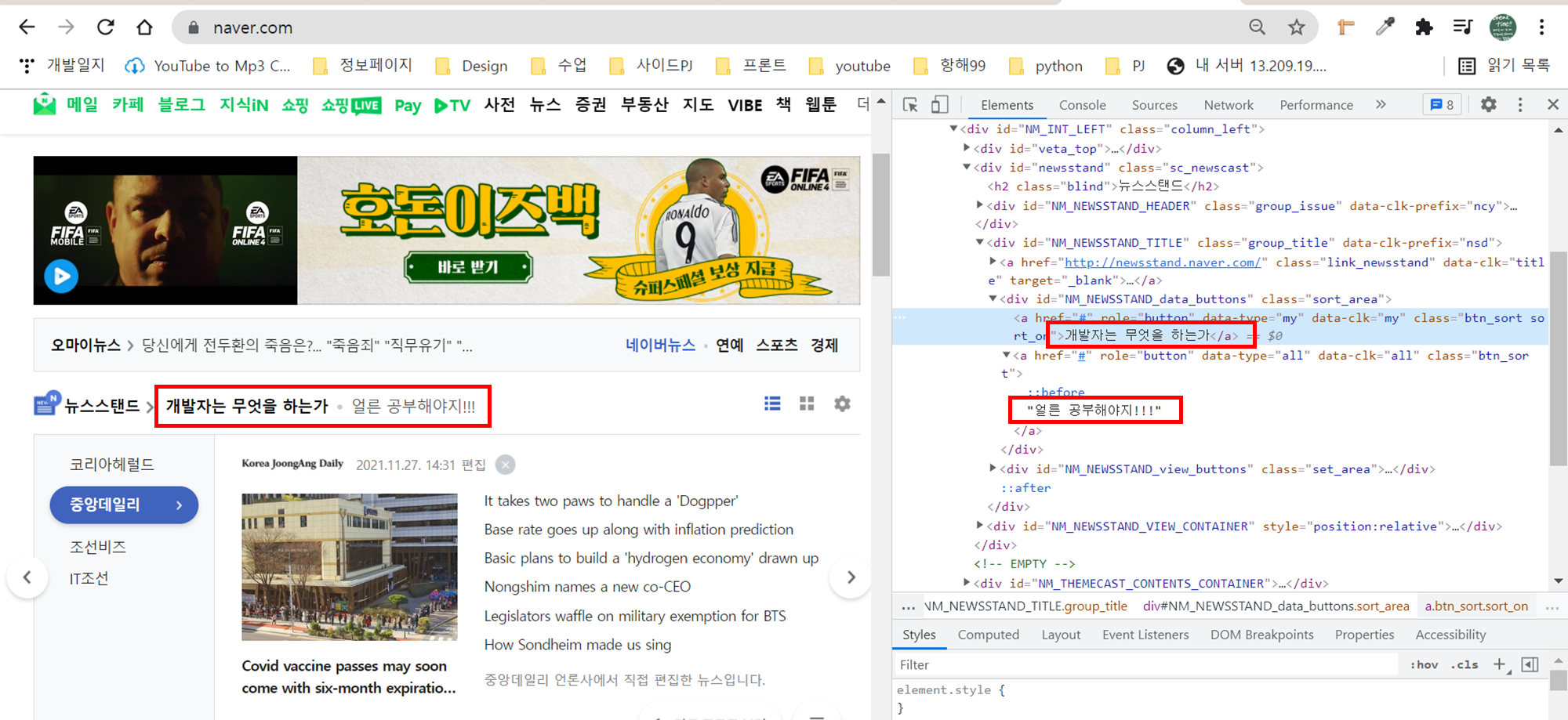Screen dimensions: 1568x720
Task: Toggle the :hov element state panel
Action: pyautogui.click(x=1424, y=664)
